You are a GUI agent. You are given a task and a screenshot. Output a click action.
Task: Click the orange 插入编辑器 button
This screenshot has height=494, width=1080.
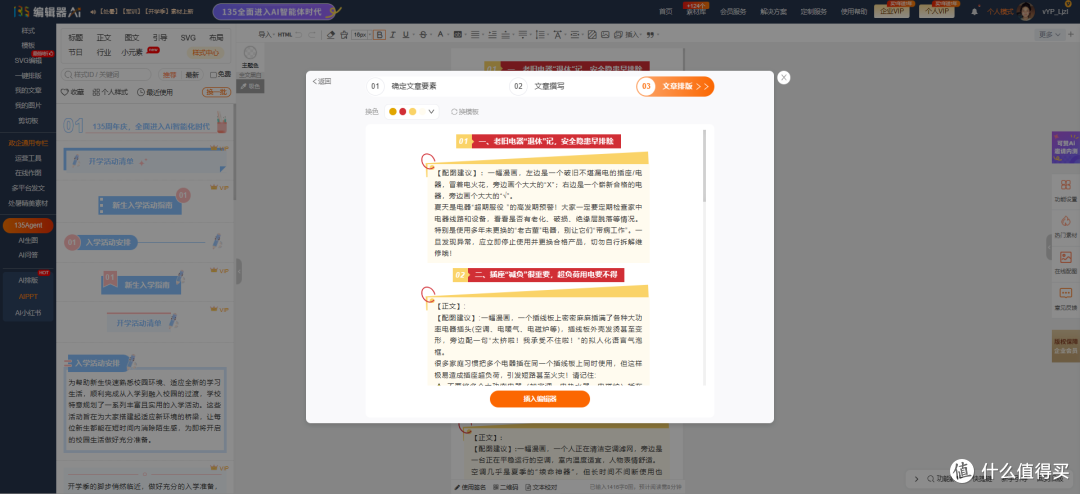(x=539, y=399)
